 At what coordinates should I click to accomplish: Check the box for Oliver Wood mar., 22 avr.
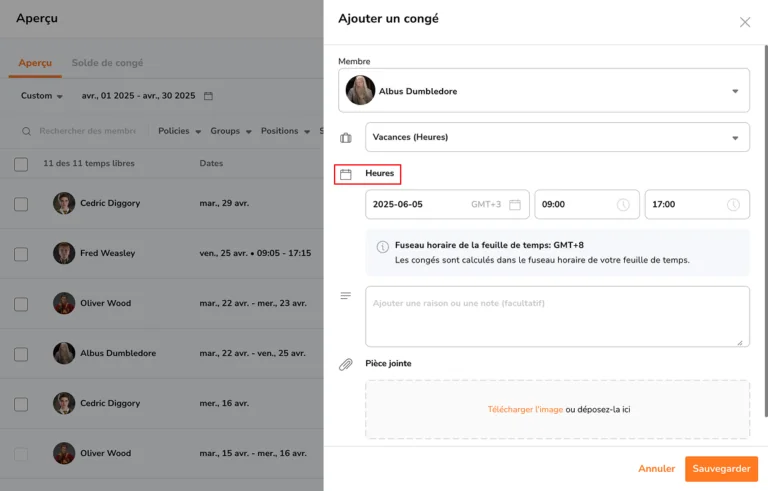21,304
